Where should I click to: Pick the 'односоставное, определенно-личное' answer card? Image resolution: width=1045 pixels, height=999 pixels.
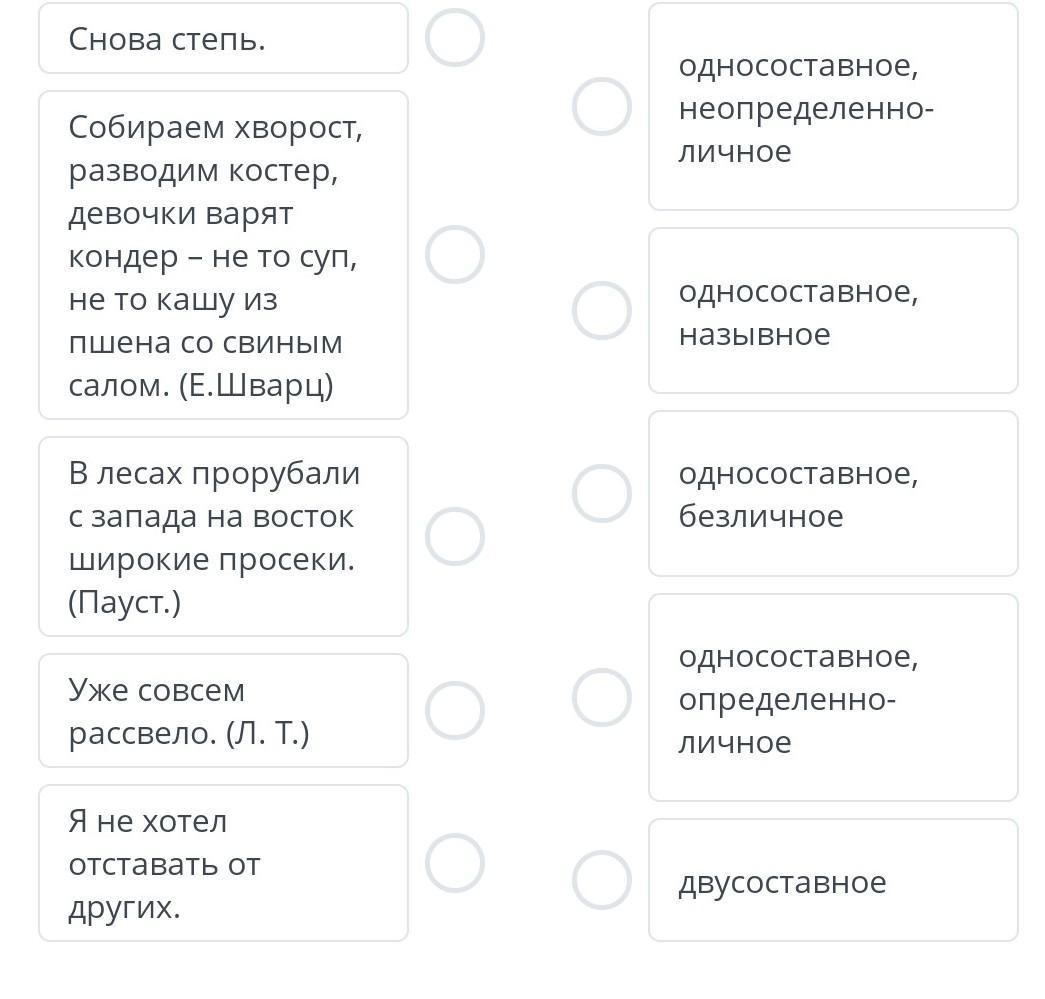833,698
